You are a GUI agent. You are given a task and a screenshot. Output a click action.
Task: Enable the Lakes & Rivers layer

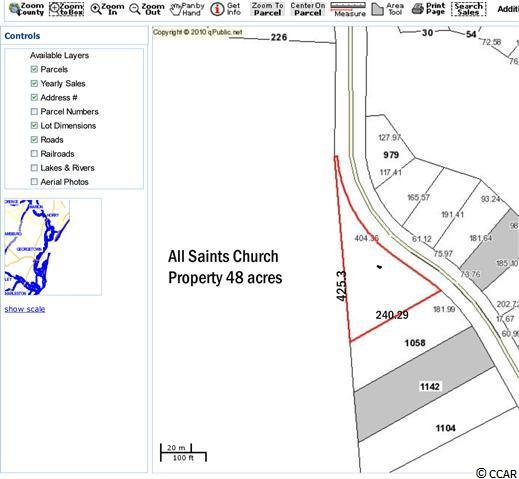[x=34, y=168]
